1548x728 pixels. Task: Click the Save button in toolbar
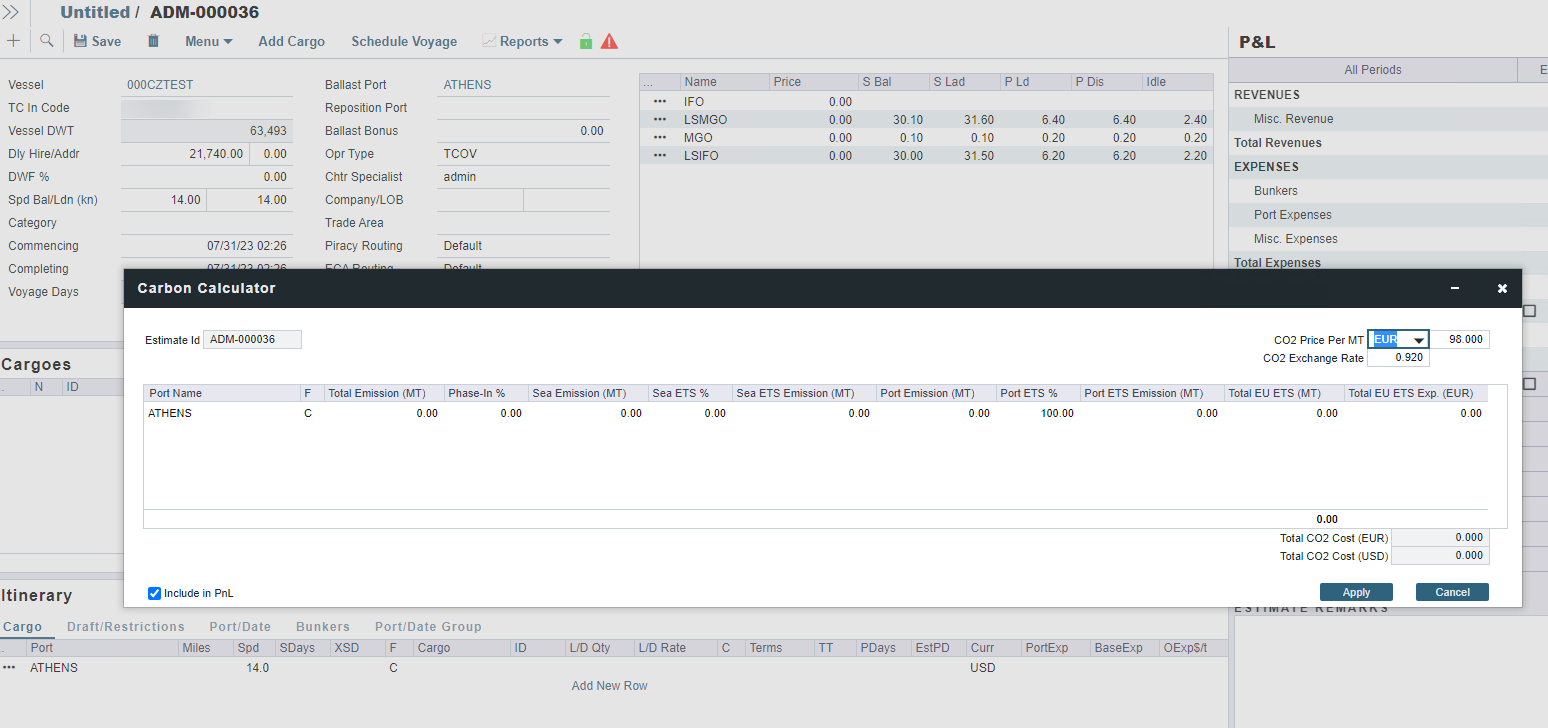pos(97,41)
